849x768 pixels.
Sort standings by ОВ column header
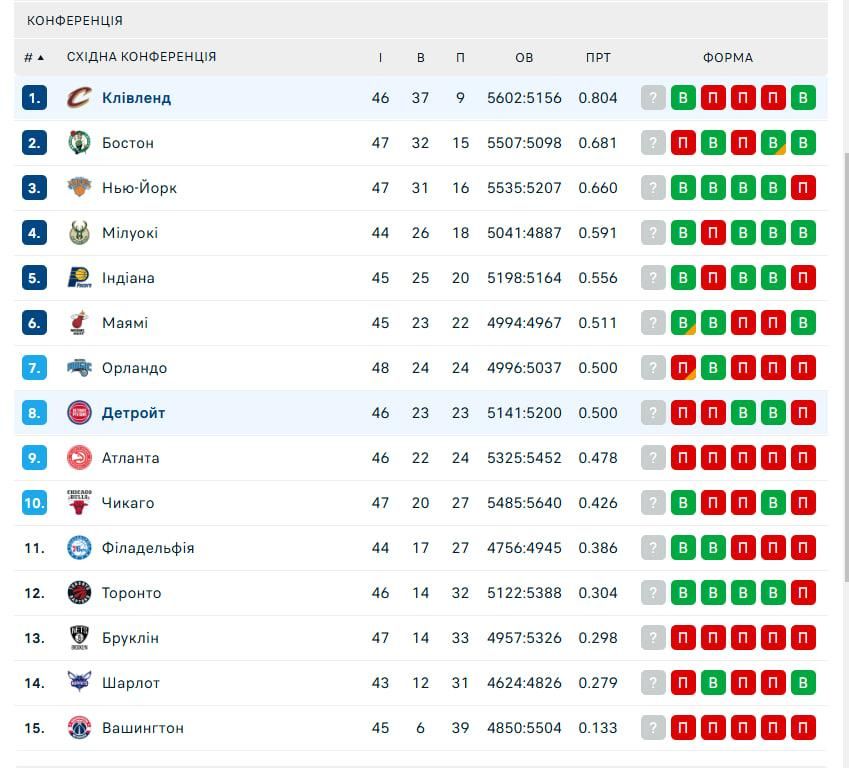(524, 58)
